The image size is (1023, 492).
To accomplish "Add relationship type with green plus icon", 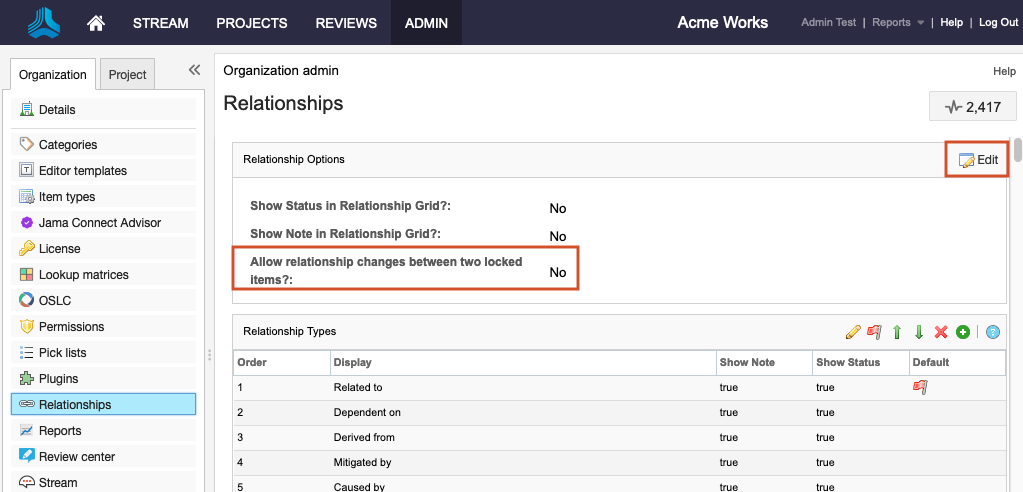I will (x=962, y=332).
